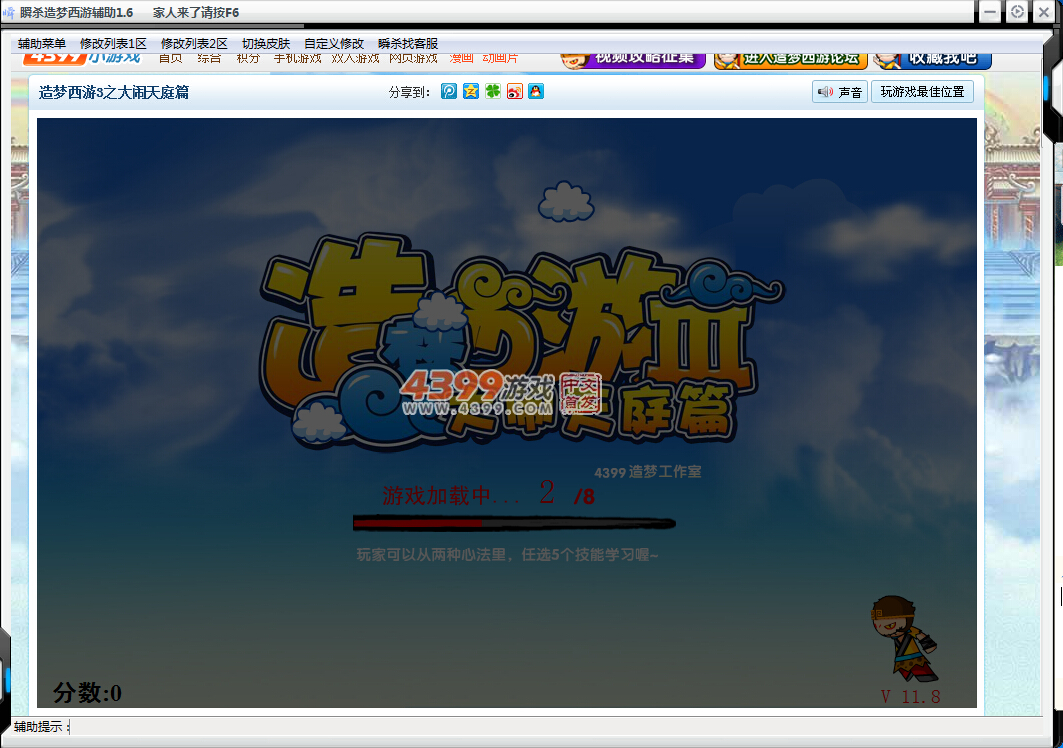
Task: Click the game loading progress bar
Action: point(514,523)
